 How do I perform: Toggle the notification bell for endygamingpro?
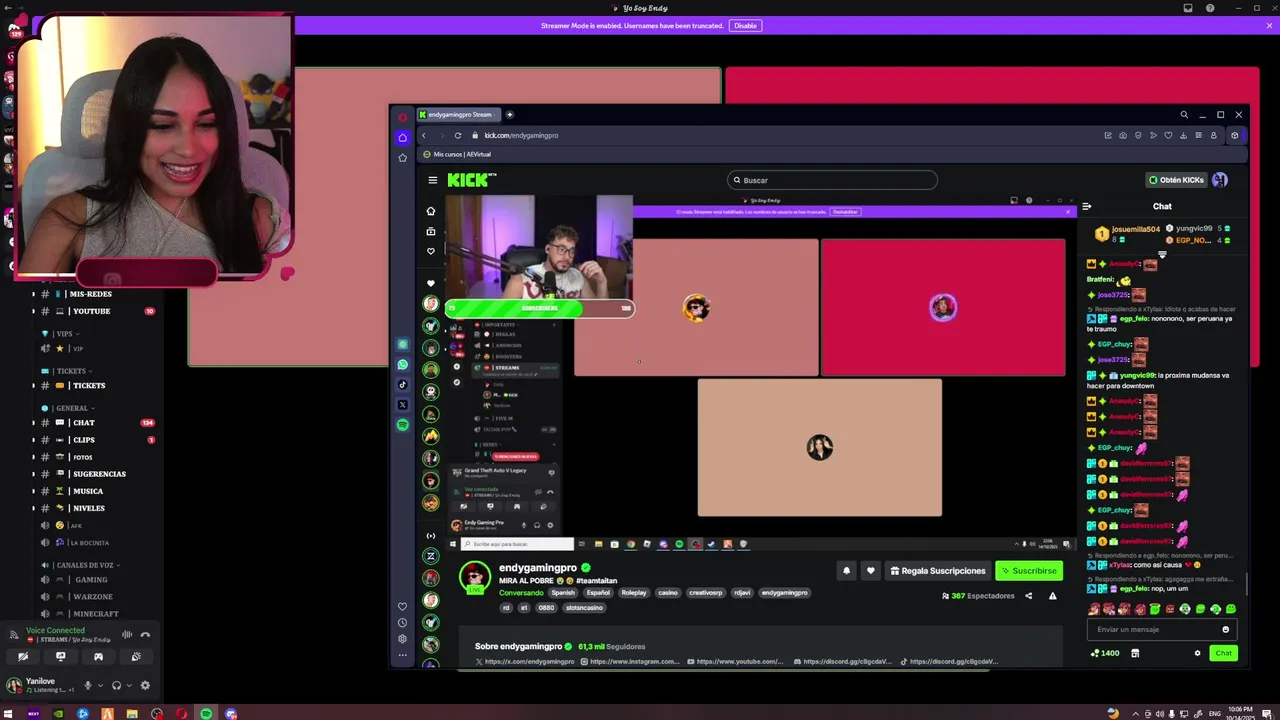click(x=846, y=571)
